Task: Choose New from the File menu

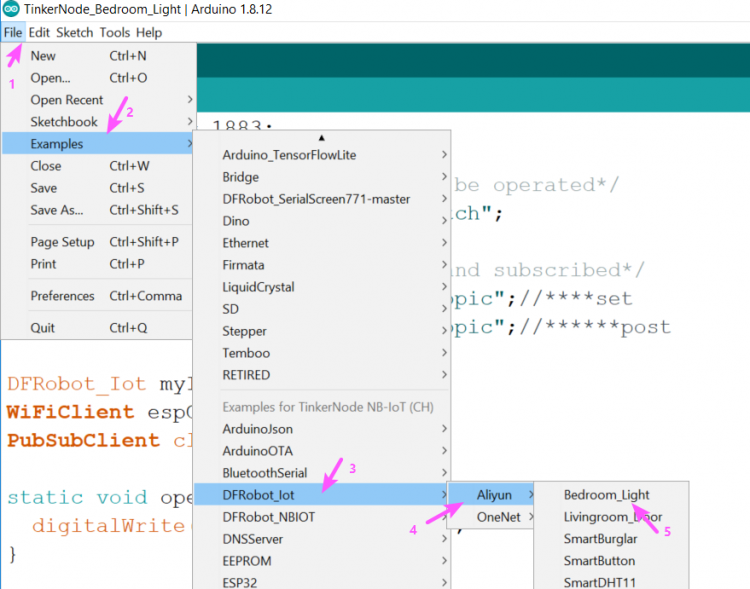Action: click(x=99, y=56)
